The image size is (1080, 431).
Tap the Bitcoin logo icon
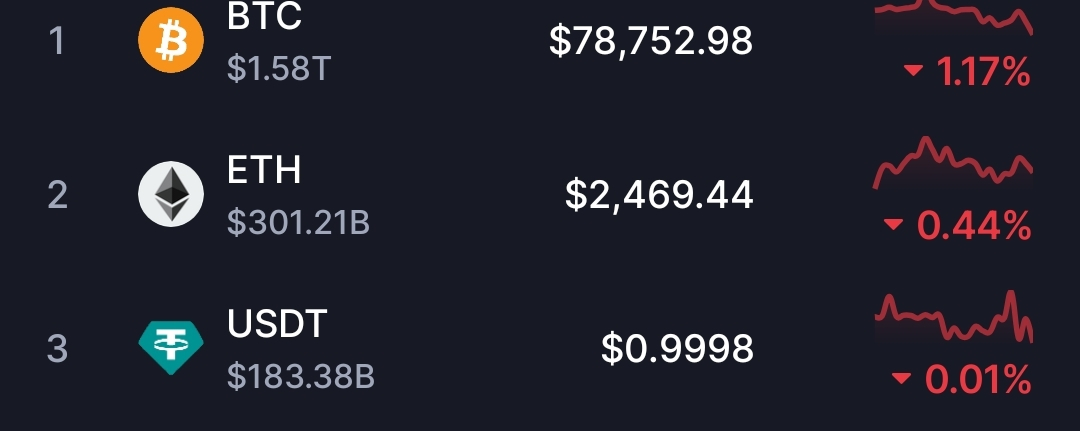coord(171,41)
